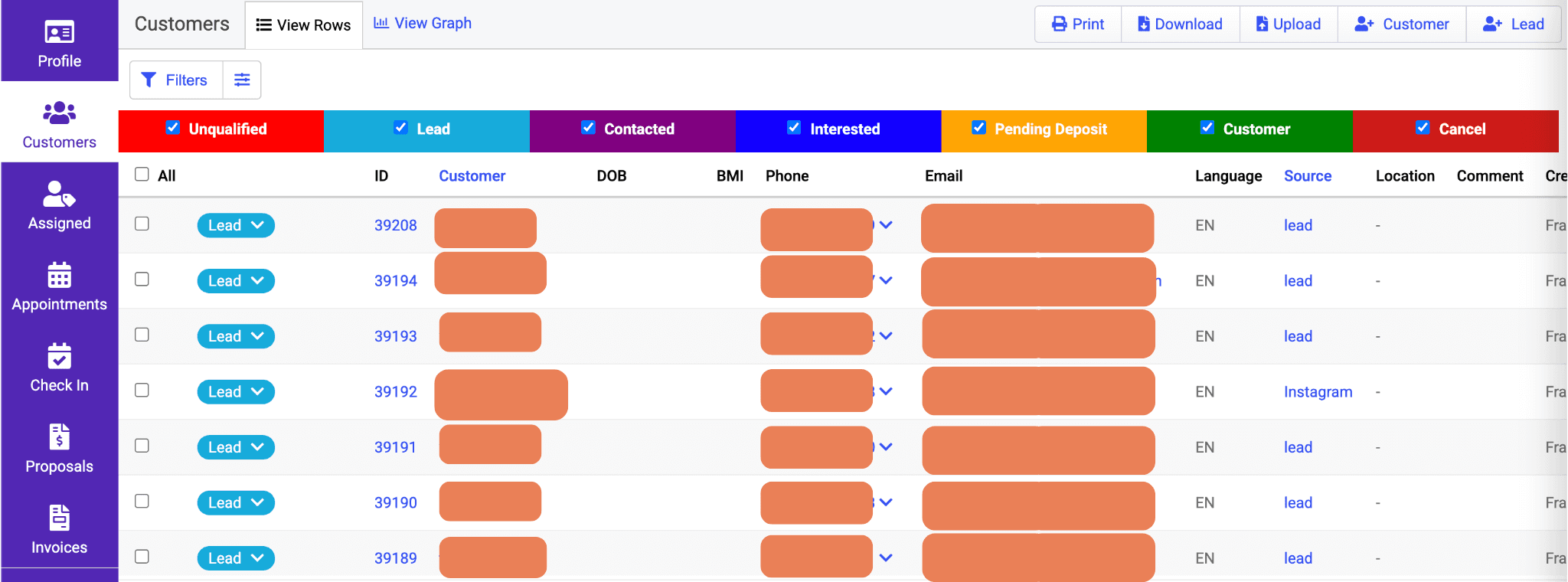
Task: Open Lead status dropdown for row 39194
Action: (x=236, y=281)
